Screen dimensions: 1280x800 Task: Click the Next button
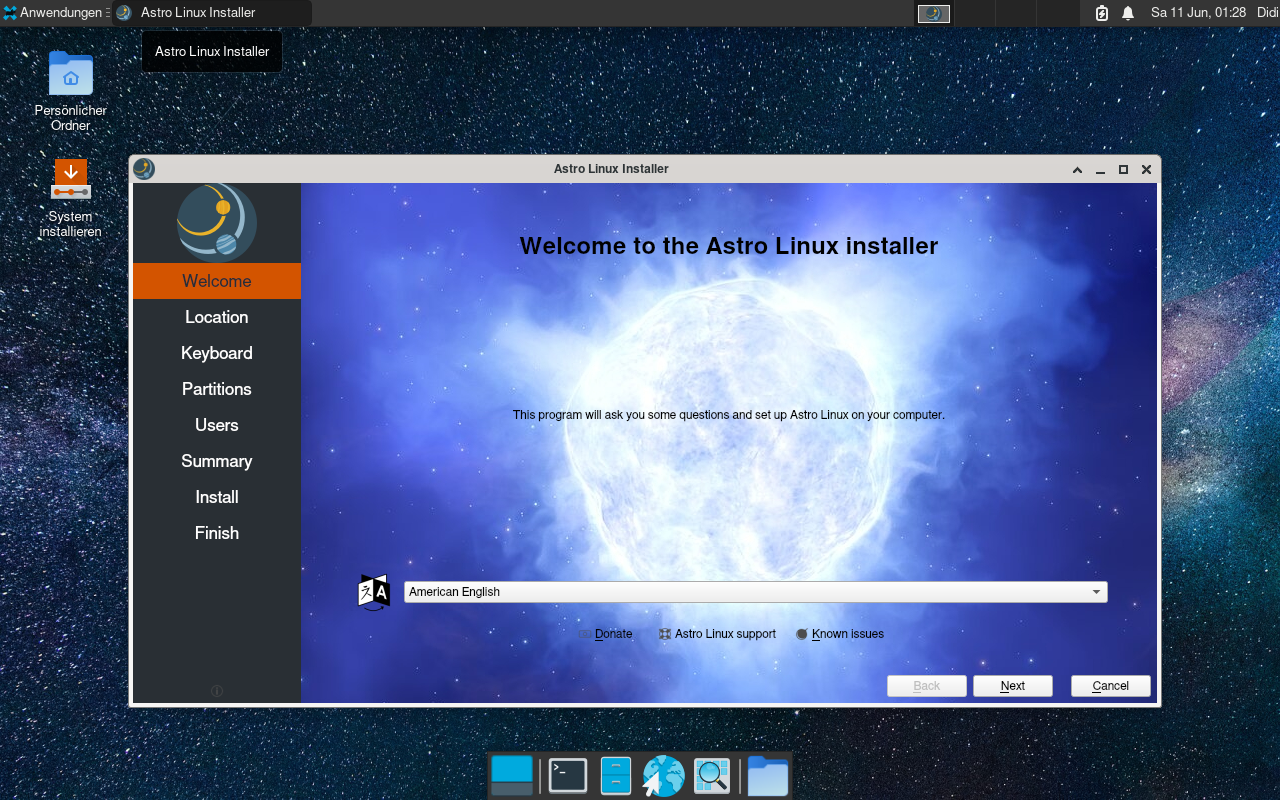pos(1013,686)
